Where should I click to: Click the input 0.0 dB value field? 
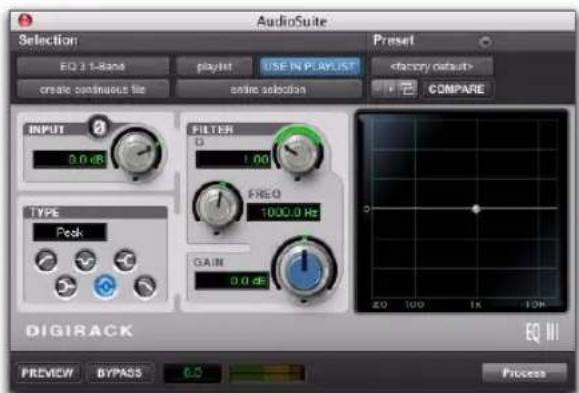click(x=70, y=160)
